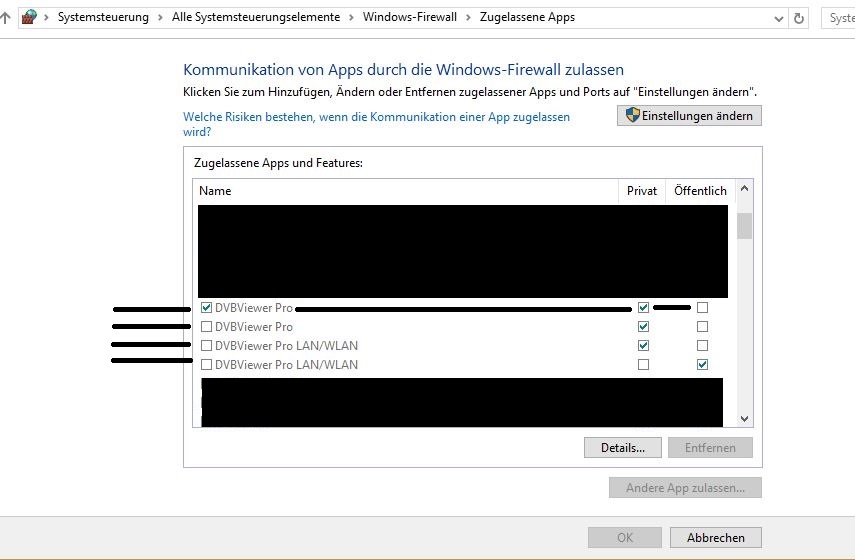The height and width of the screenshot is (560, 855).
Task: Click the scrollbar down arrow of the app list
Action: 744,419
